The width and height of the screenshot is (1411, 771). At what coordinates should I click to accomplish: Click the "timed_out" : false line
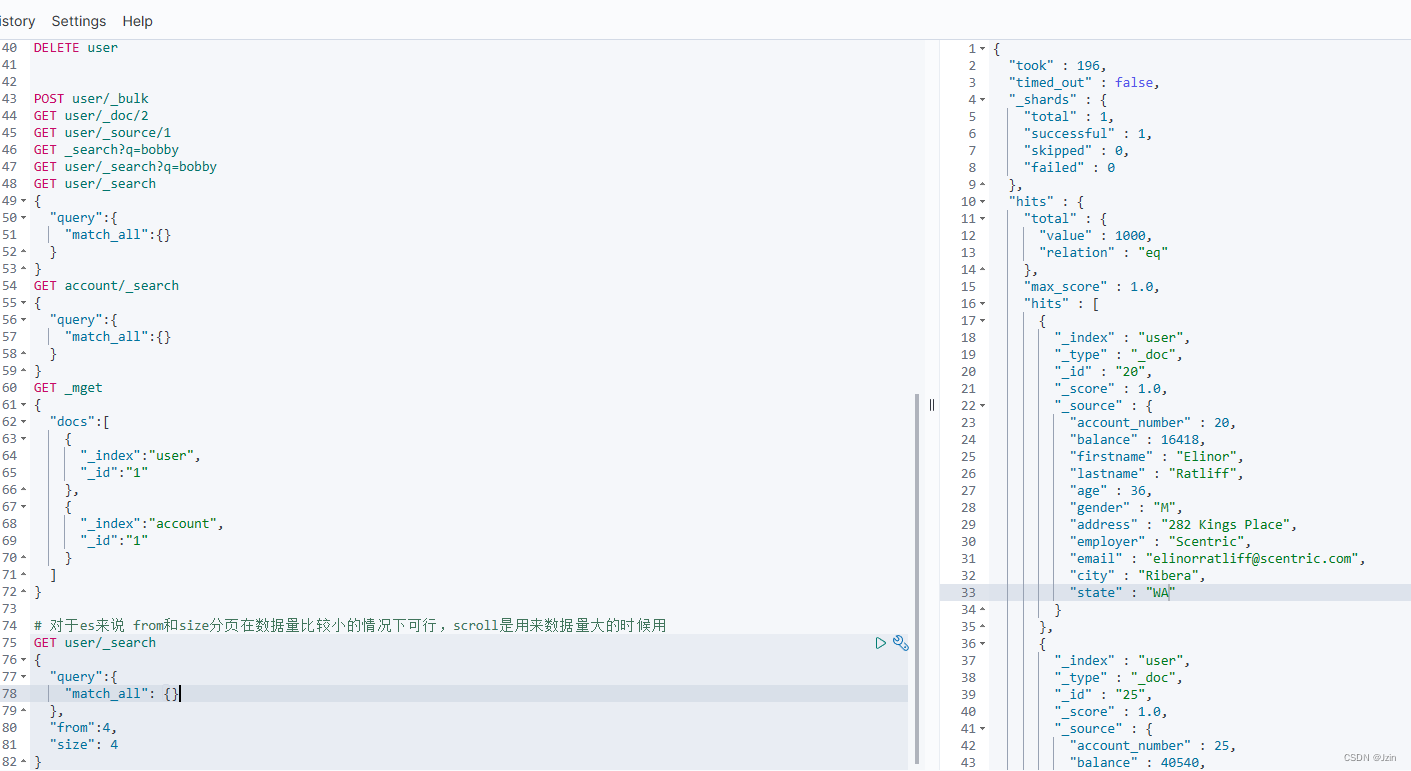[x=1084, y=83]
